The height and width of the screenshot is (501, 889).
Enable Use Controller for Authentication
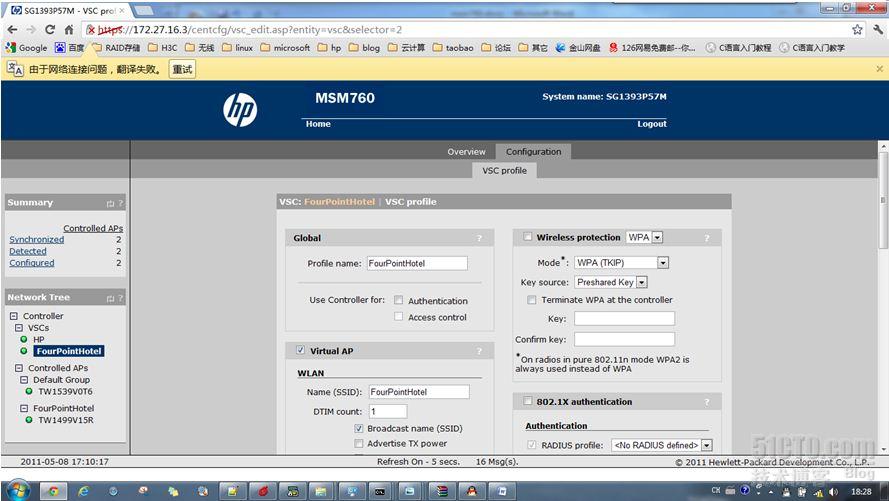click(x=399, y=300)
